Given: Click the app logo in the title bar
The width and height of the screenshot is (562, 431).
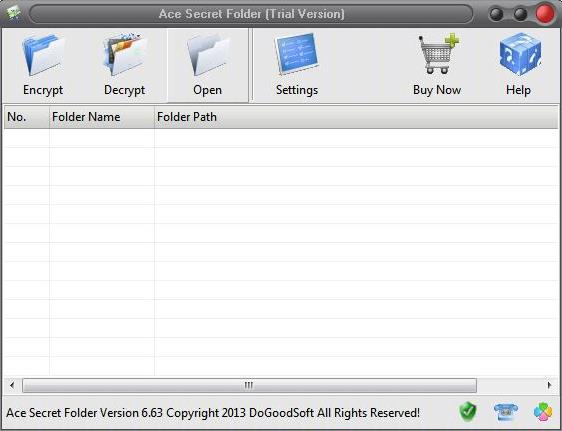Looking at the screenshot, I should coord(13,14).
